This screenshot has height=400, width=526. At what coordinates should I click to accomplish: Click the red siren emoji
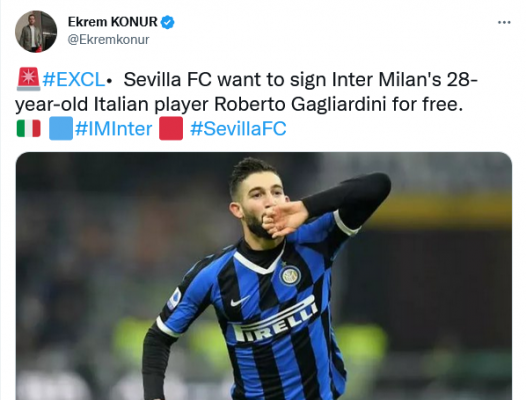pyautogui.click(x=29, y=79)
